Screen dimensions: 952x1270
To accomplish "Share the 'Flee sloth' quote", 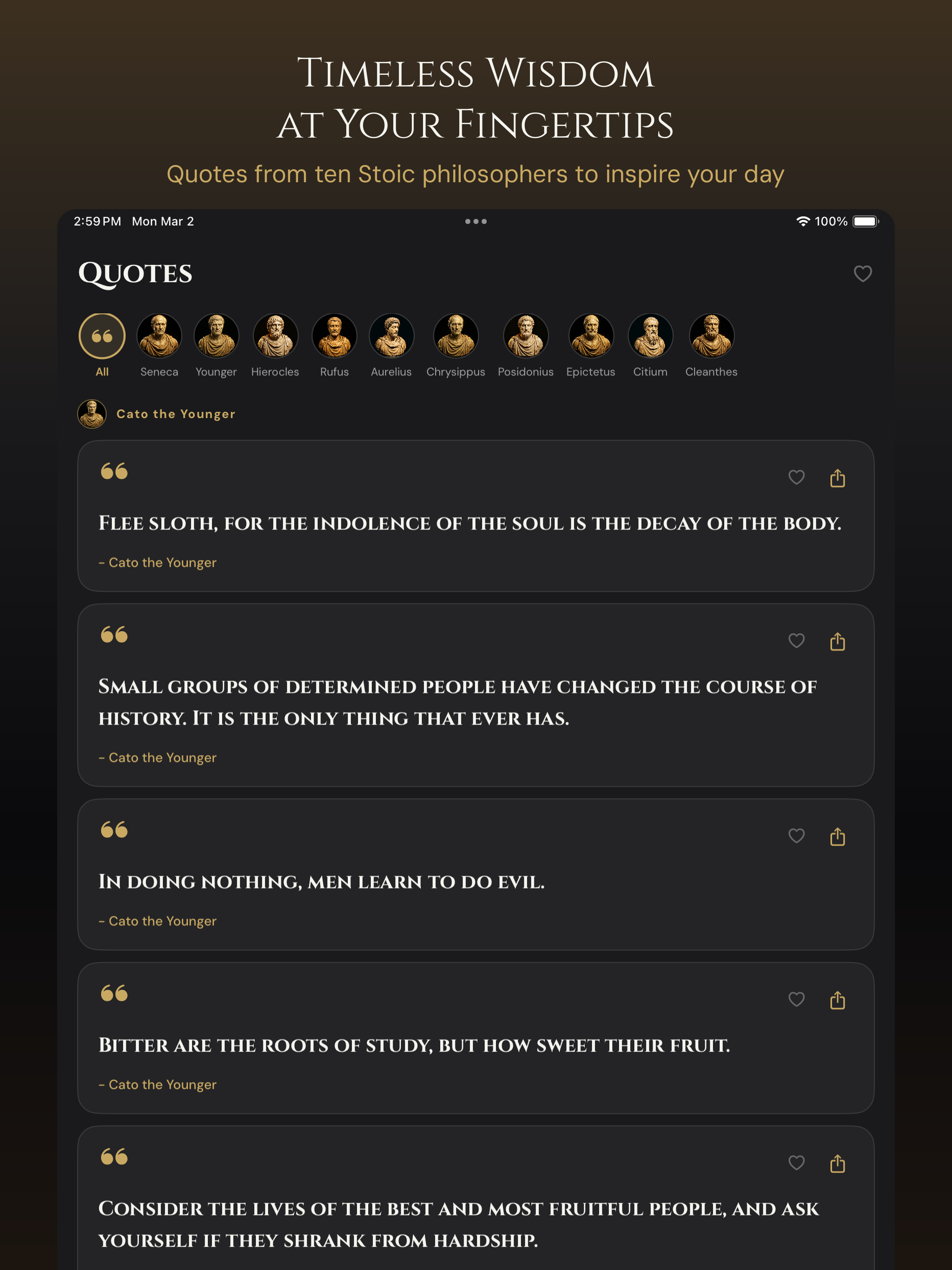I will tap(837, 478).
